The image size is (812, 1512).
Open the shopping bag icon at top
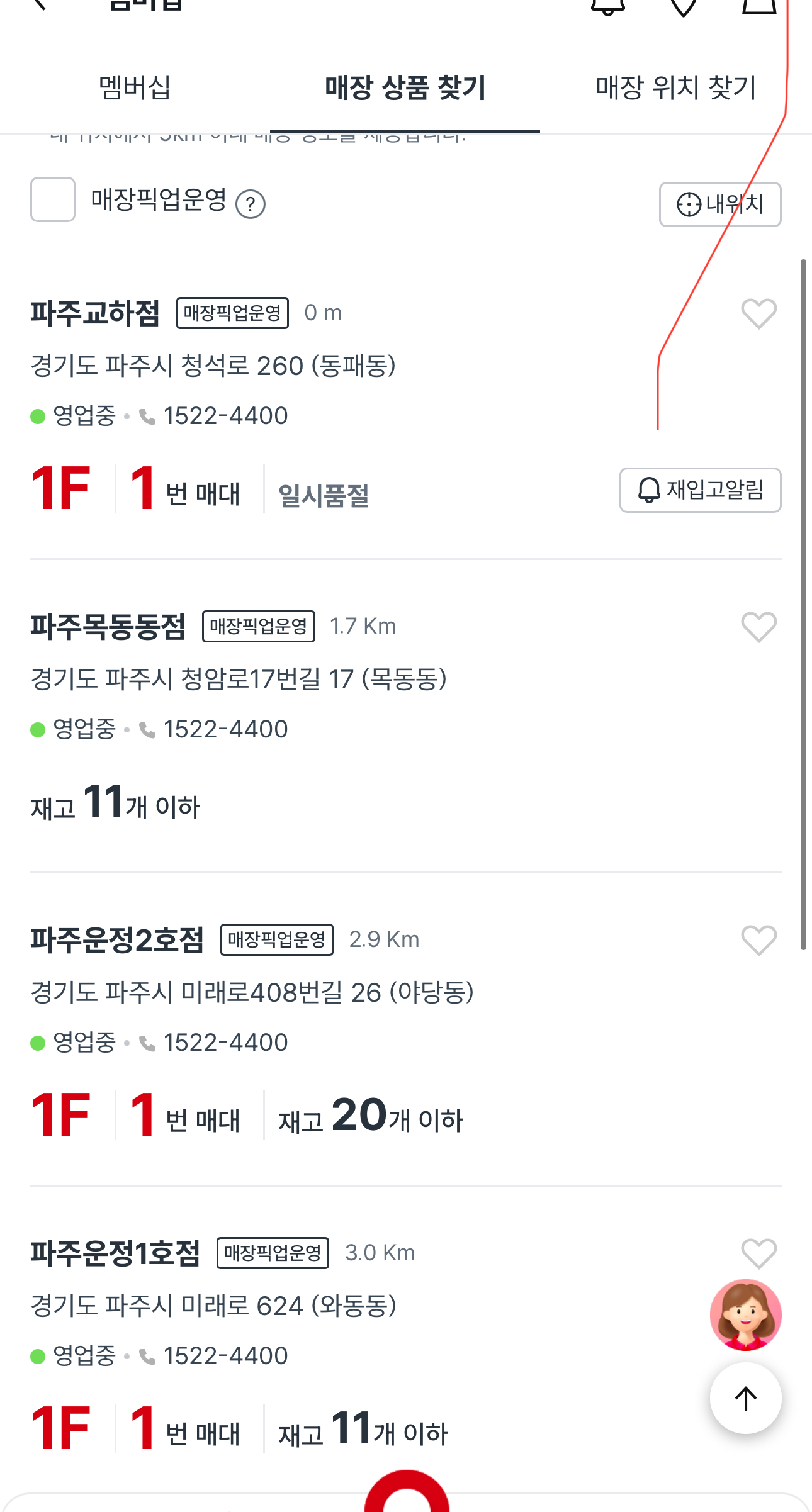point(758,5)
